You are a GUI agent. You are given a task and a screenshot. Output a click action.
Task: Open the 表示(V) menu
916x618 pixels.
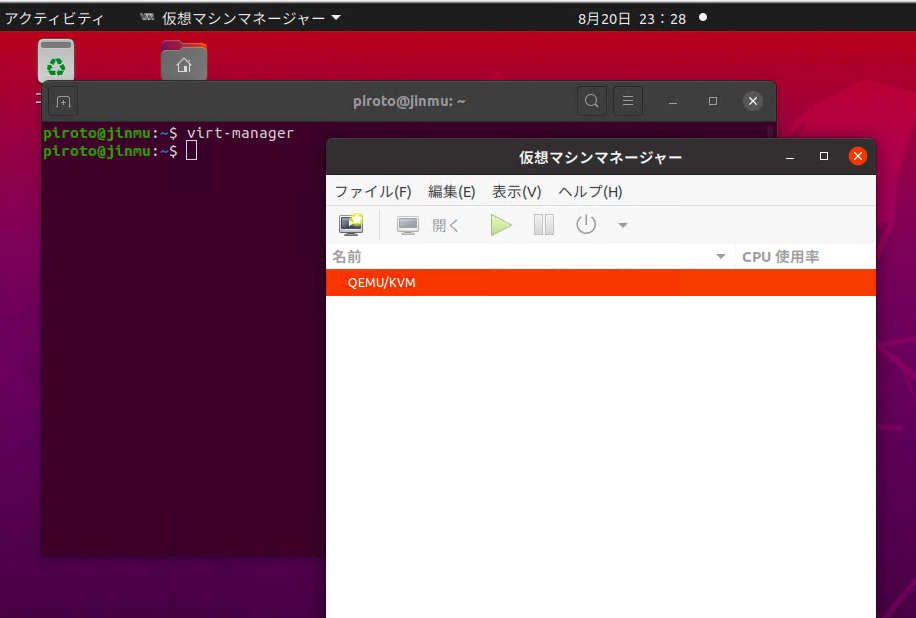pos(516,192)
